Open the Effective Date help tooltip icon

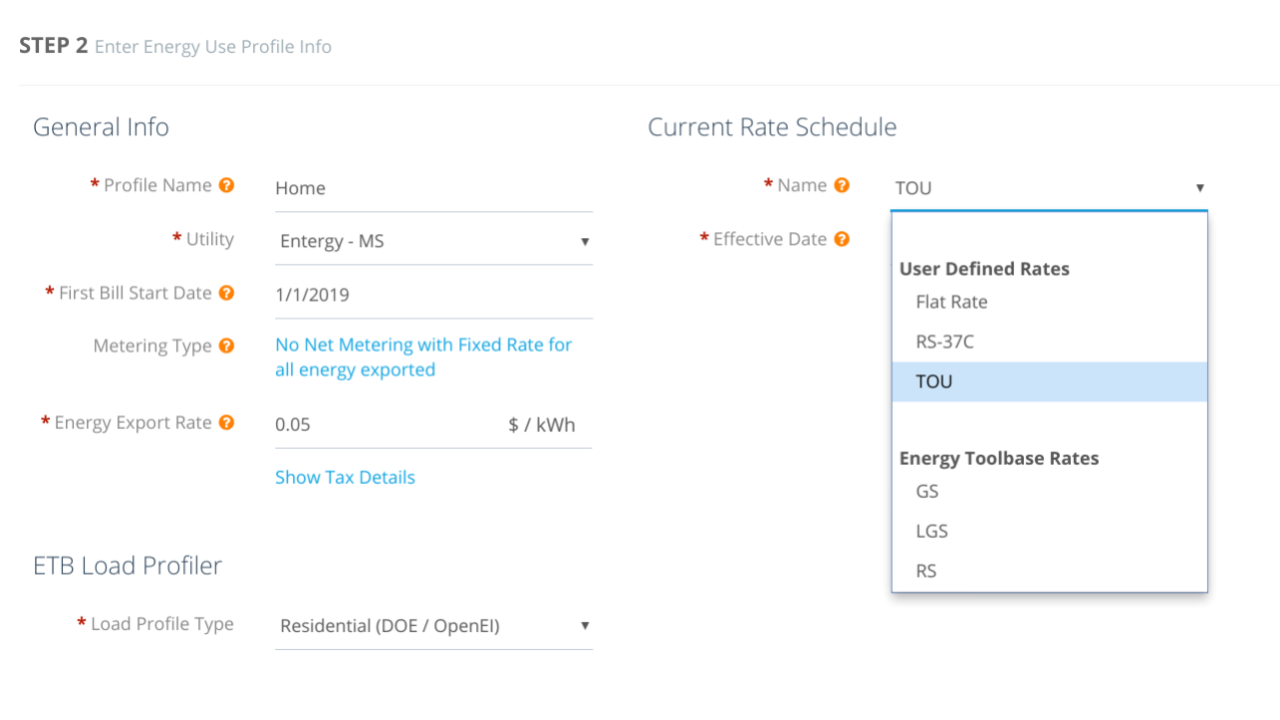pyautogui.click(x=842, y=239)
